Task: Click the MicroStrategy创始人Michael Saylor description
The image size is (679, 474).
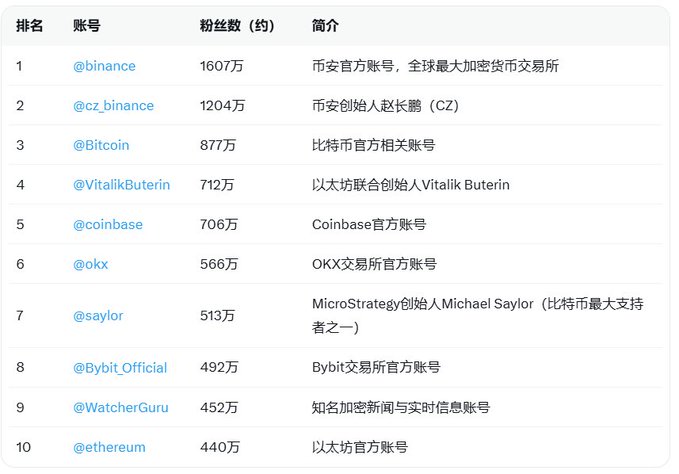Action: pos(478,316)
